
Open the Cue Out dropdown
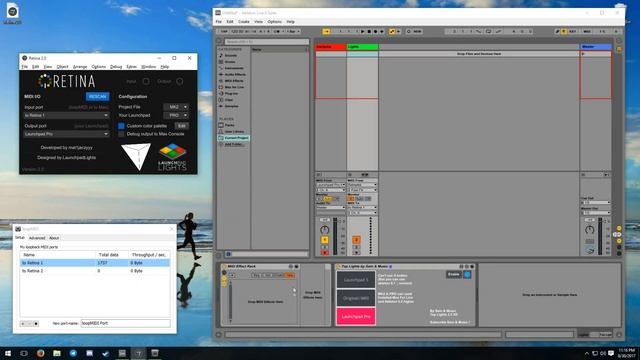pos(596,202)
